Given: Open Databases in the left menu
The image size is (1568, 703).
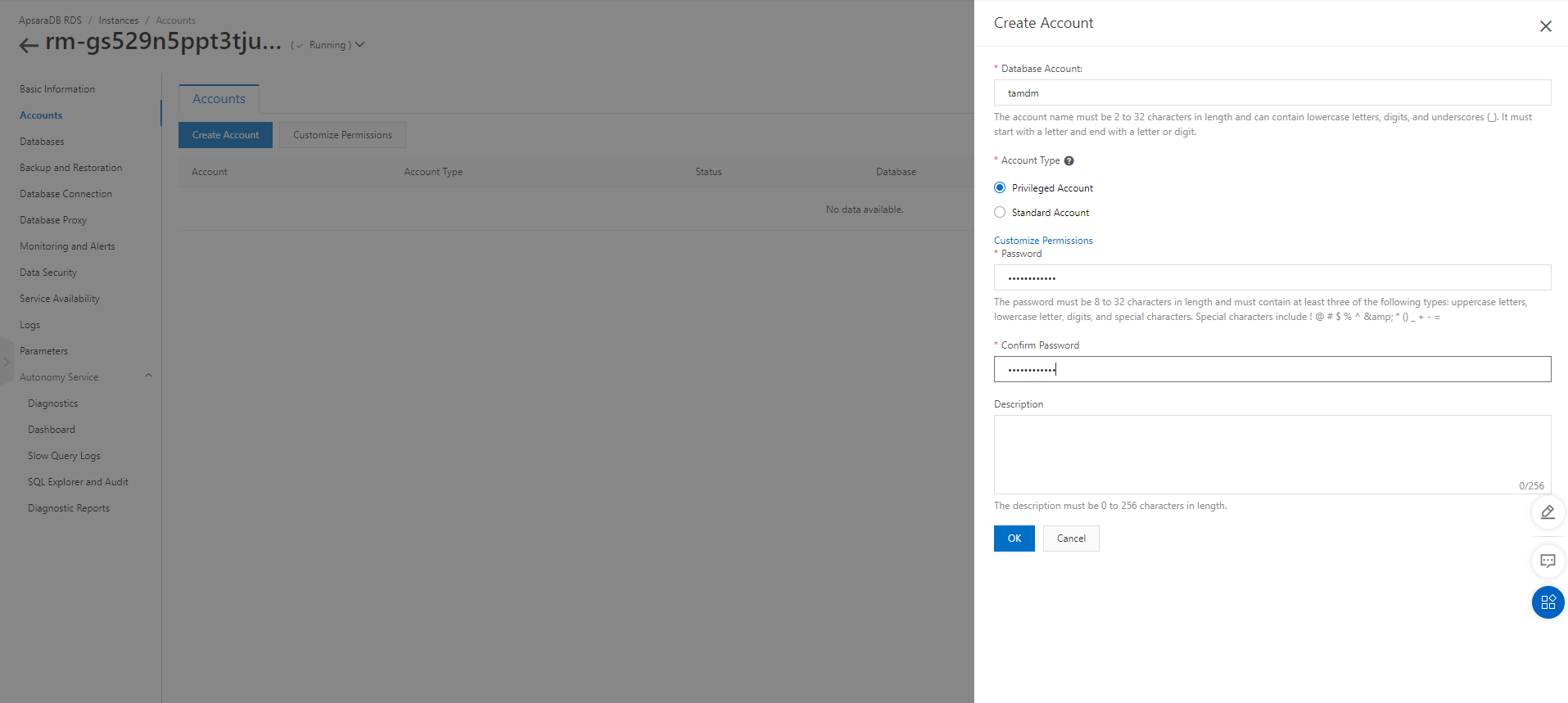Looking at the screenshot, I should [x=42, y=142].
